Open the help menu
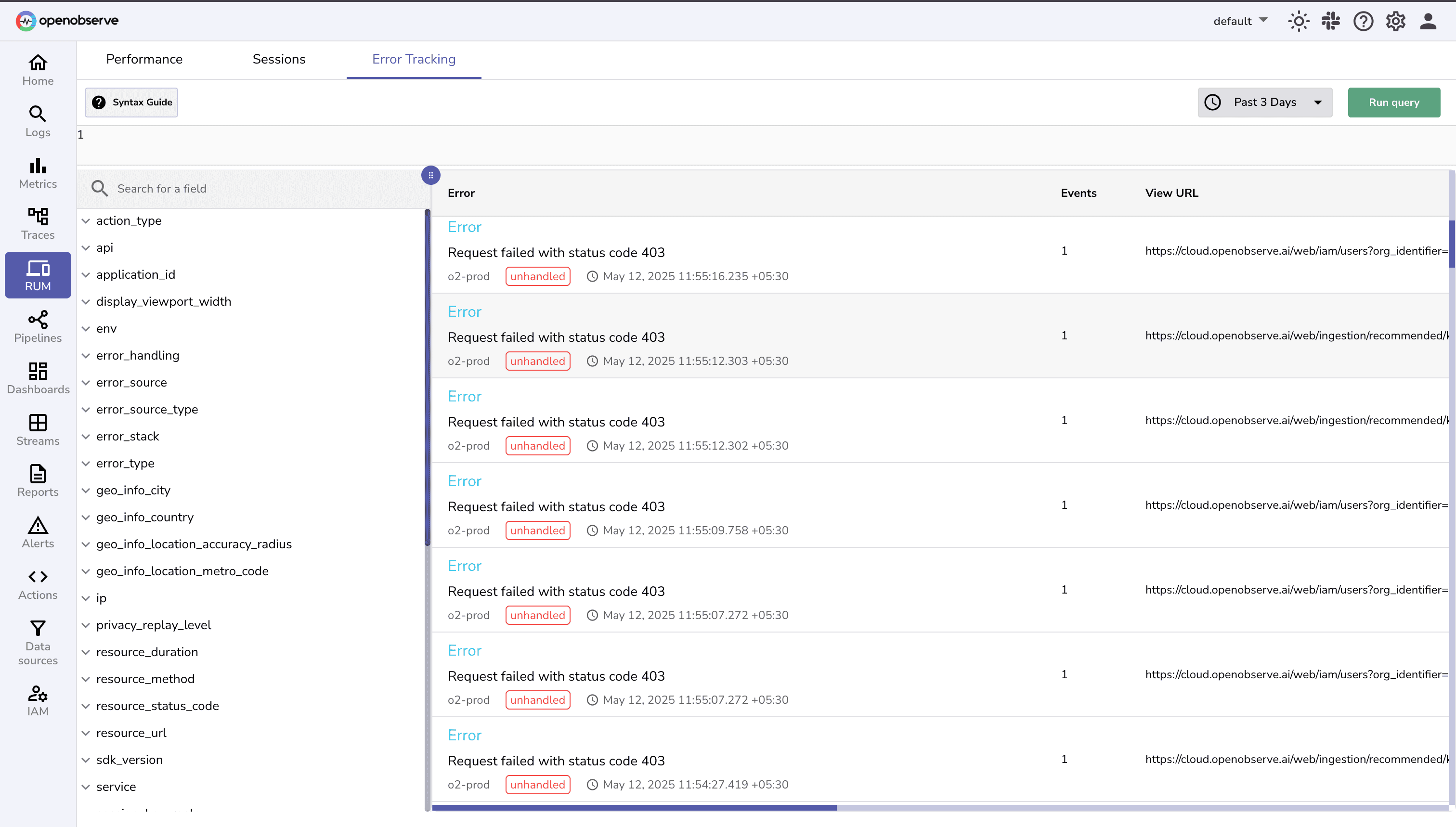Image resolution: width=1456 pixels, height=827 pixels. (1363, 21)
